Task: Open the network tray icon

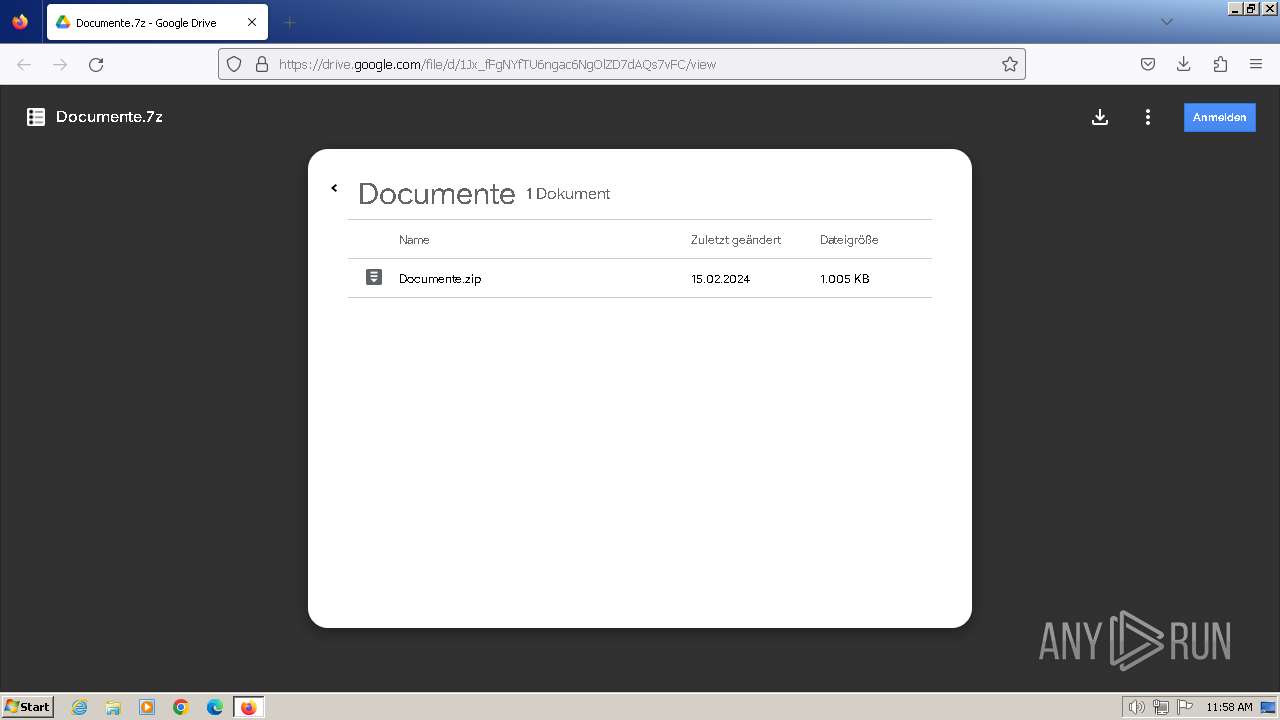Action: coord(1161,707)
